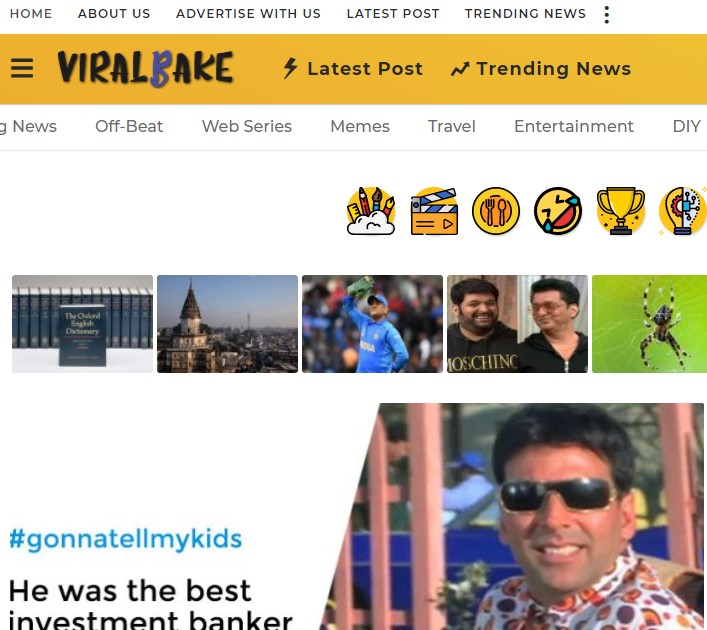Select the lightbulb tech category icon
The width and height of the screenshot is (707, 630).
tap(683, 211)
